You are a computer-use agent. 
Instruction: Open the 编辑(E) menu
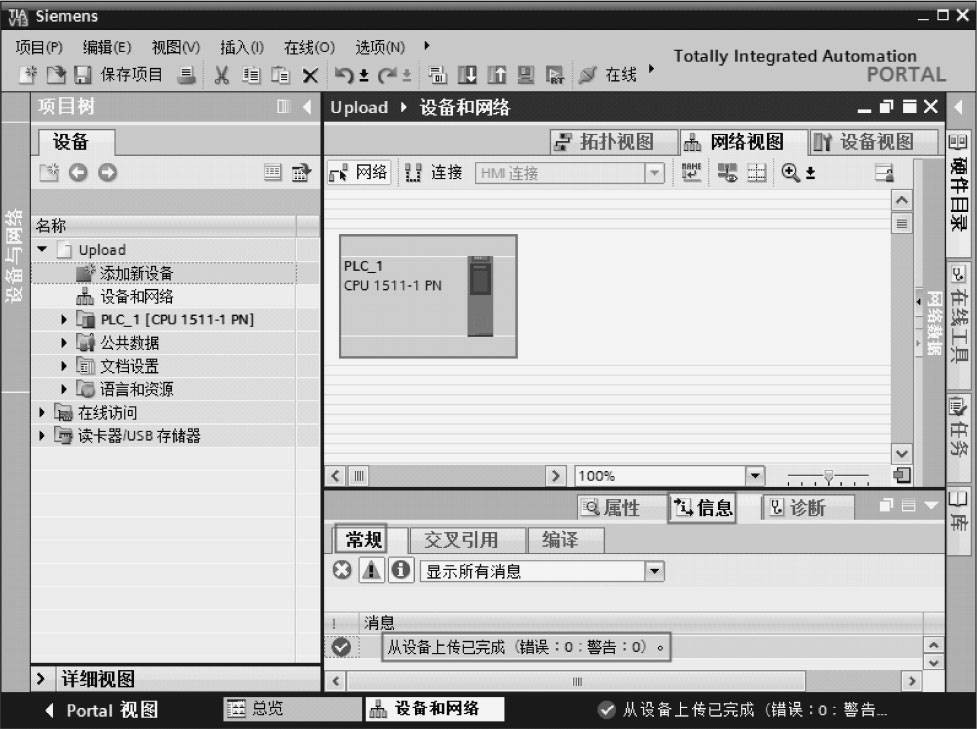click(107, 47)
